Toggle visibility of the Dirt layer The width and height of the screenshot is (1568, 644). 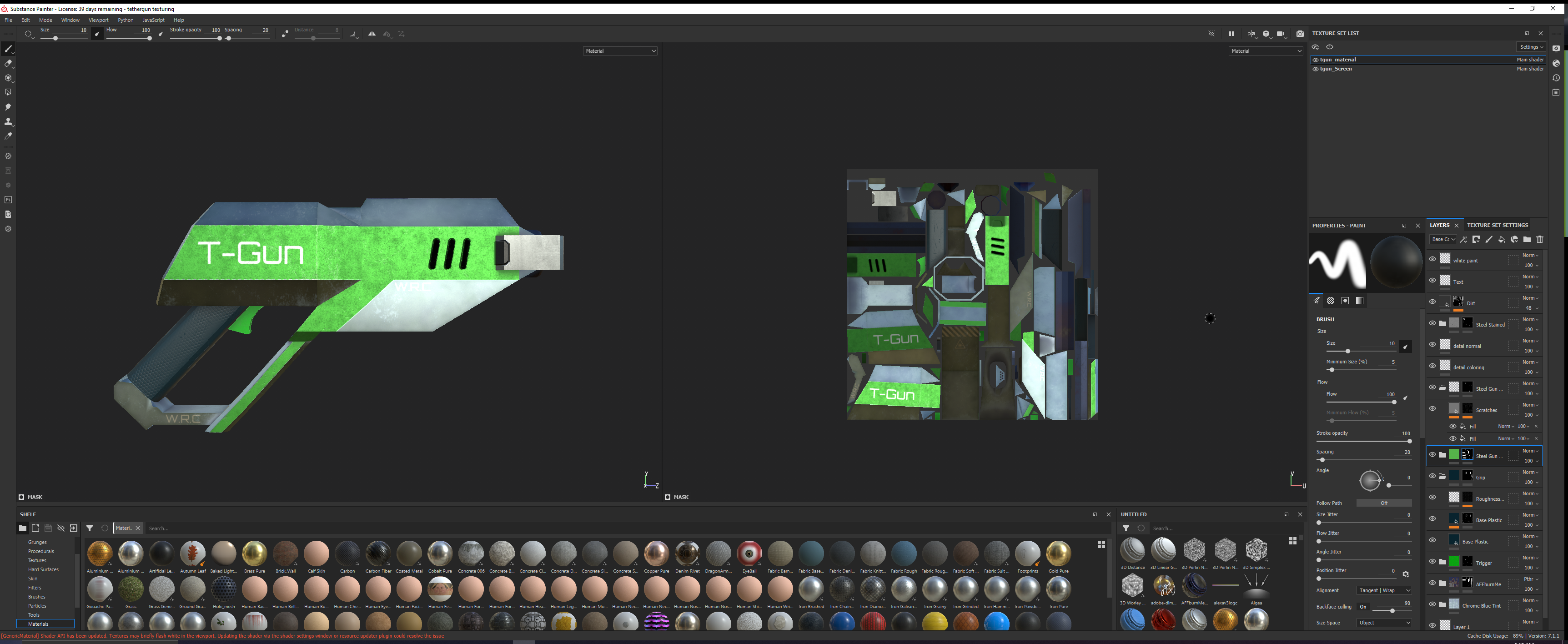1432,302
